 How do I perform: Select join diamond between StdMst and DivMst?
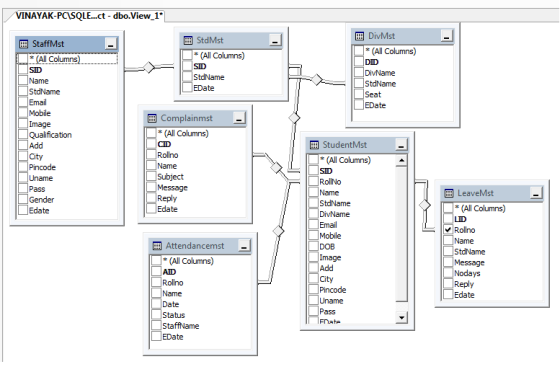pos(316,79)
